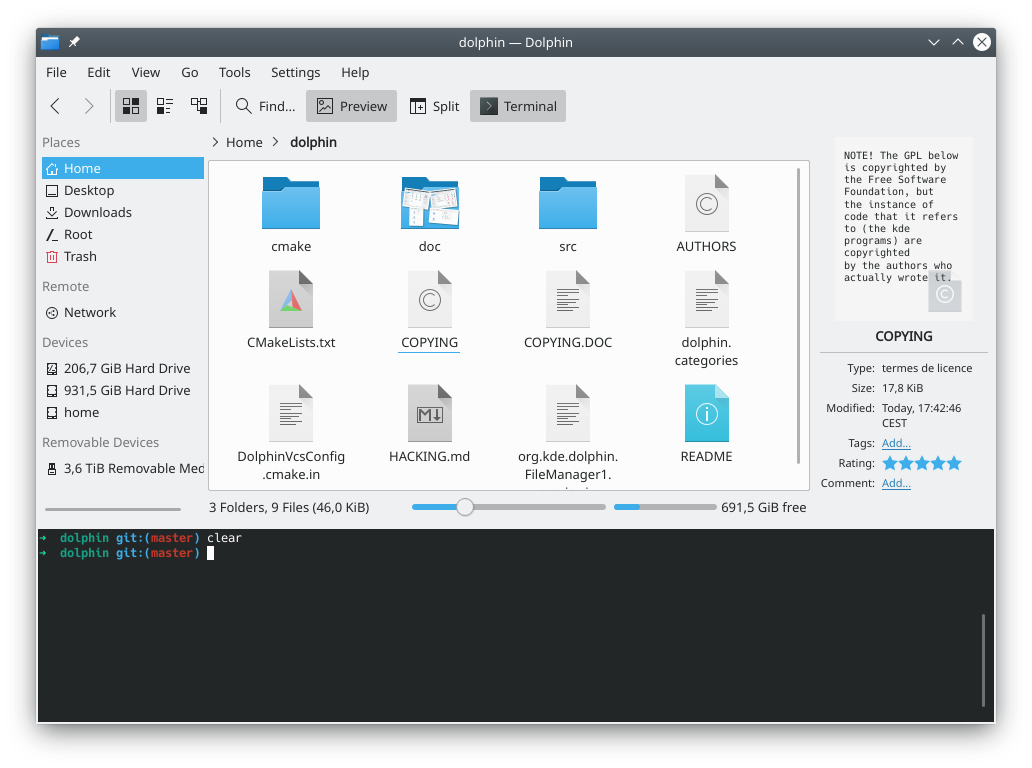Click Add link next to Comment
Screen dimensions: 1032x768
point(896,483)
